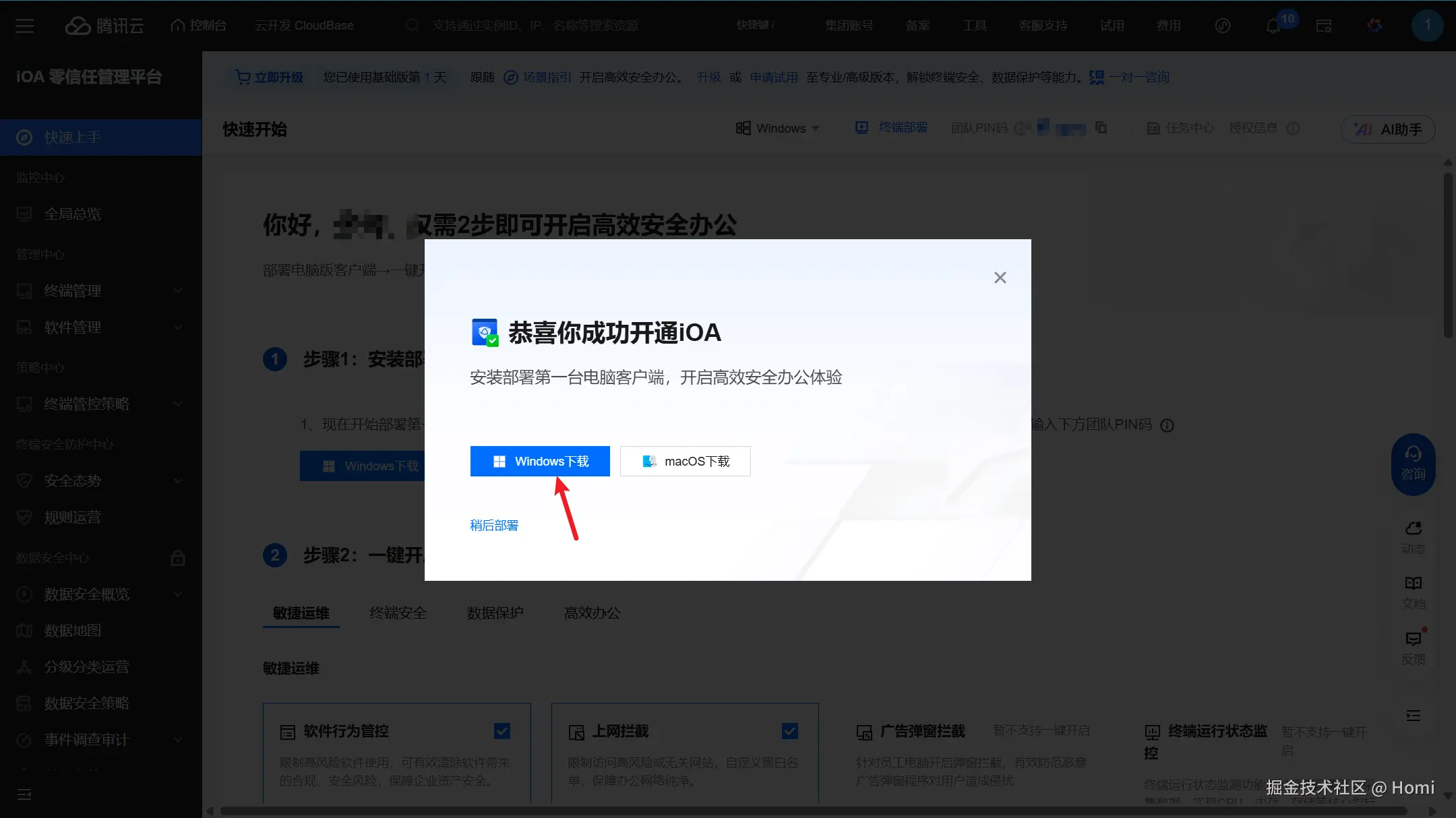
Task: Open the 工具 menu in top bar
Action: coord(973,25)
